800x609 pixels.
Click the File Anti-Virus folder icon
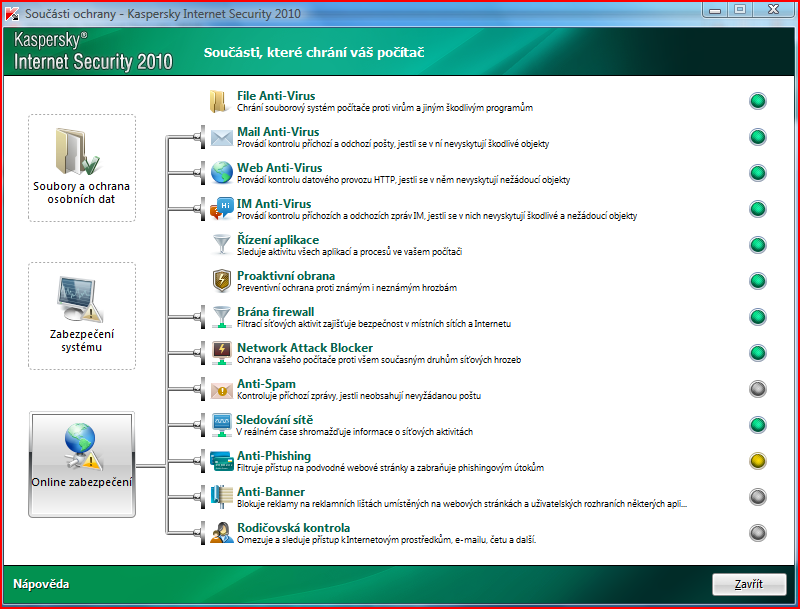220,101
